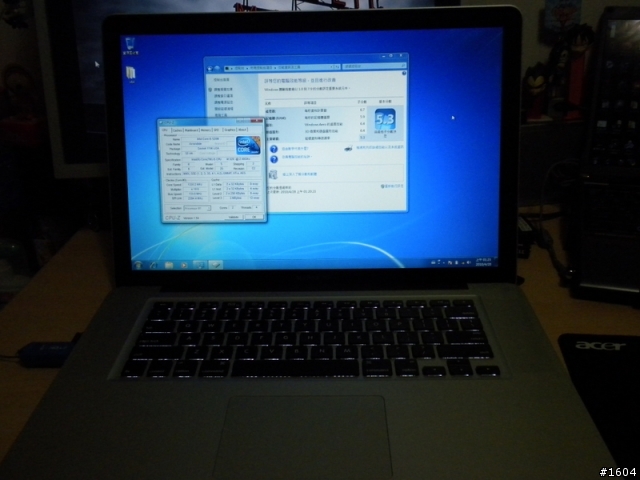Select the hard disk subscore 5.3
The height and width of the screenshot is (480, 640).
click(x=362, y=138)
